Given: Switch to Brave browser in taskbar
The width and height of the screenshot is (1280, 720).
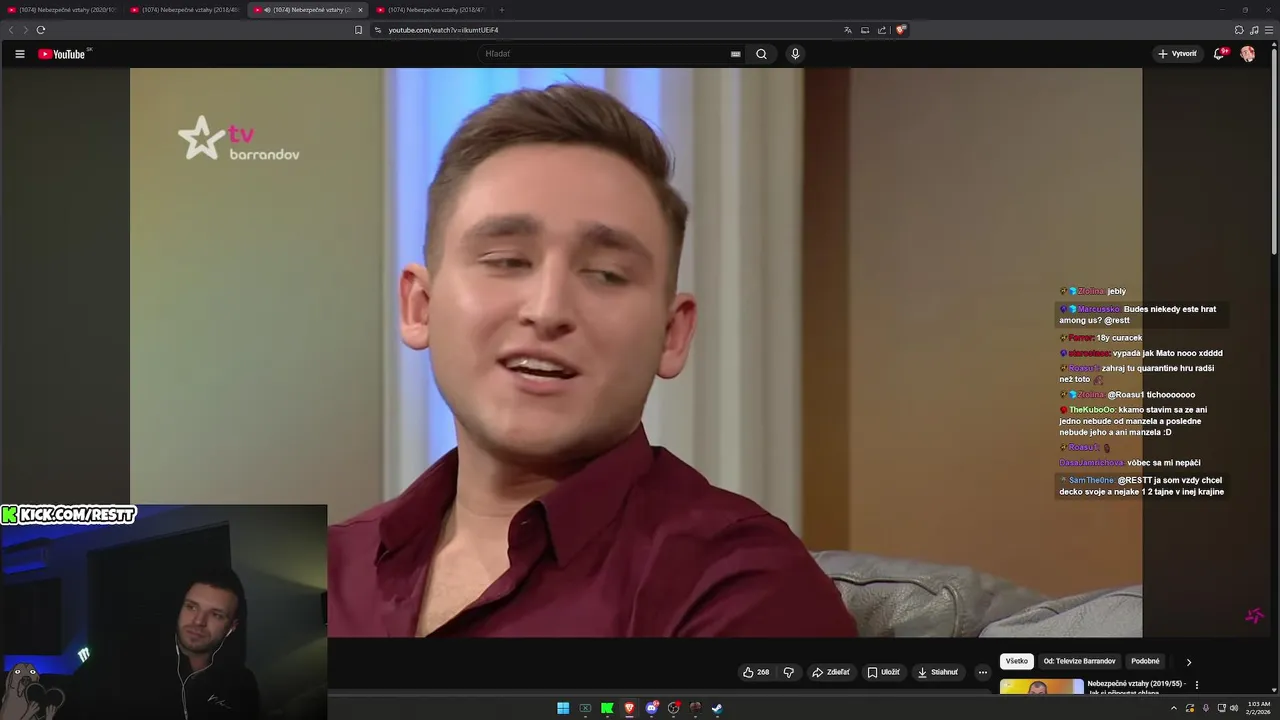Looking at the screenshot, I should [x=629, y=708].
